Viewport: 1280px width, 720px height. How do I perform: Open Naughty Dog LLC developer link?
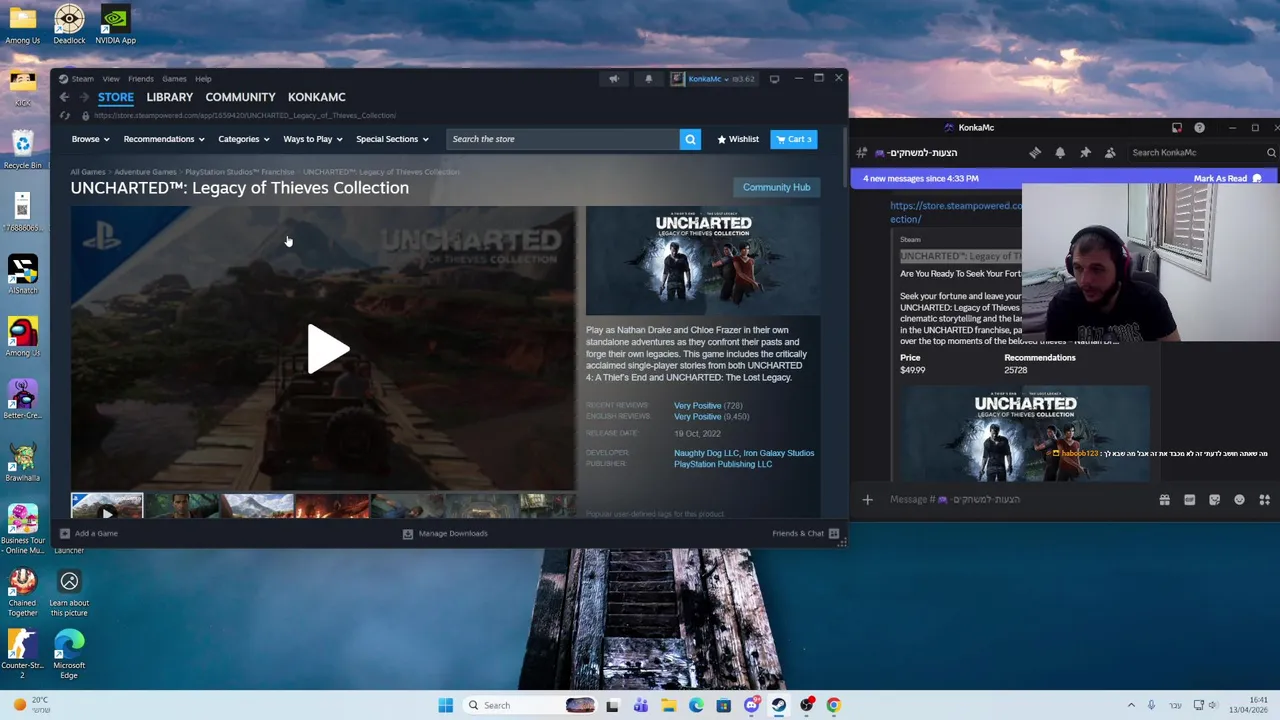pyautogui.click(x=706, y=453)
